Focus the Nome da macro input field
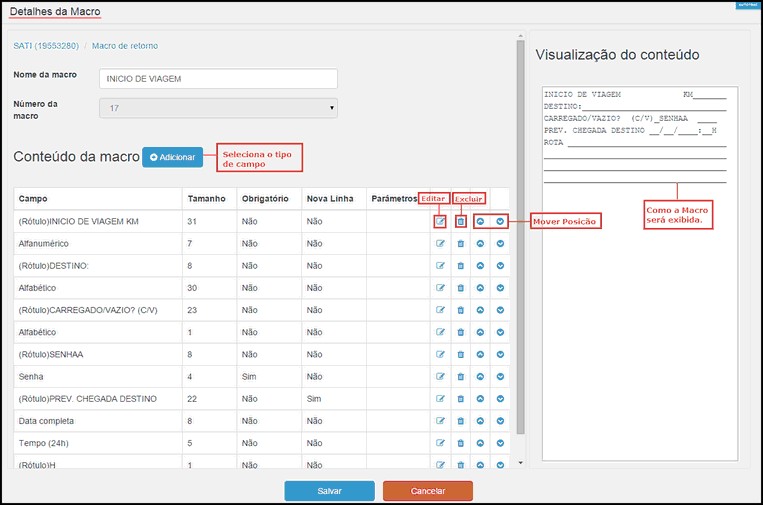Viewport: 763px width, 505px height. 218,79
